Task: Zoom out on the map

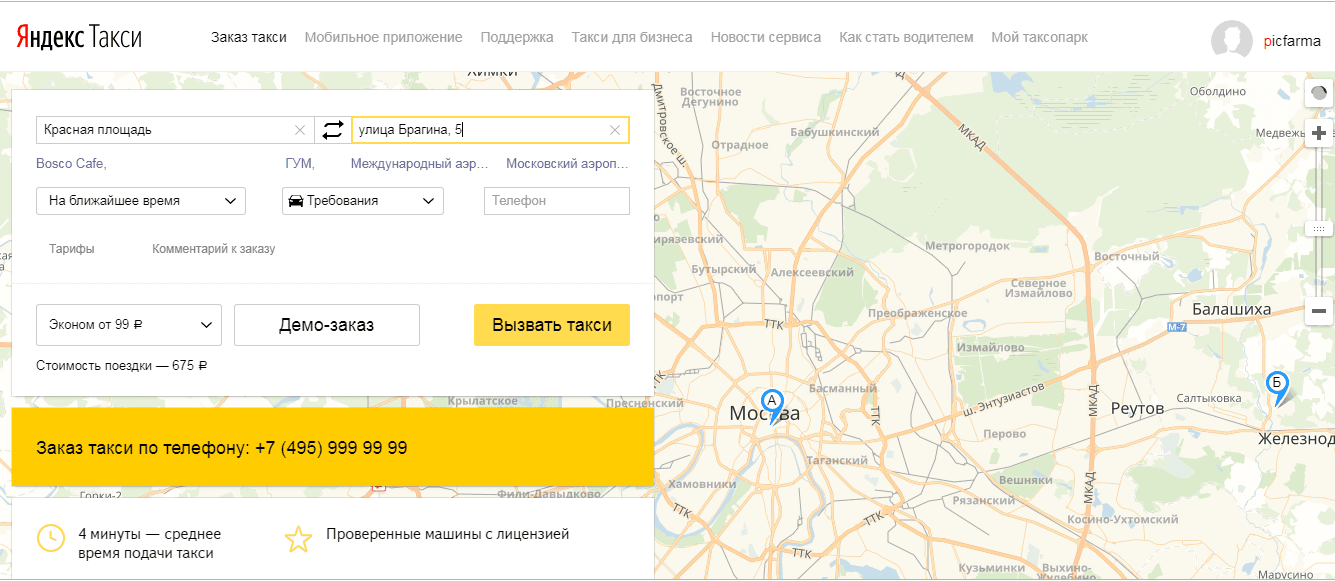Action: pyautogui.click(x=1319, y=311)
